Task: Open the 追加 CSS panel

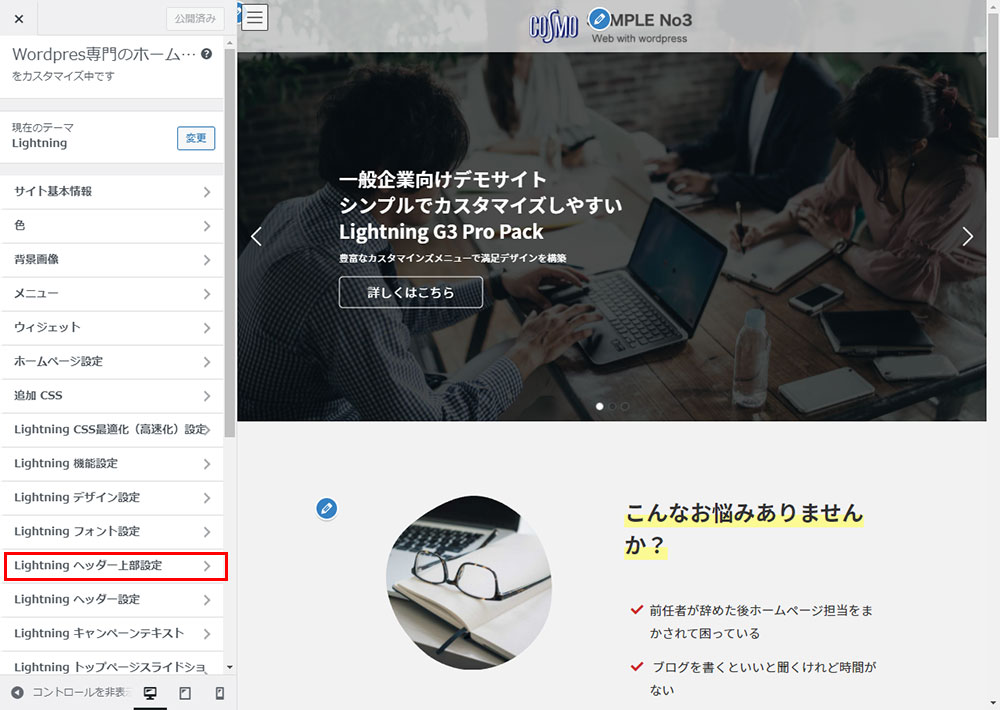Action: click(x=112, y=396)
